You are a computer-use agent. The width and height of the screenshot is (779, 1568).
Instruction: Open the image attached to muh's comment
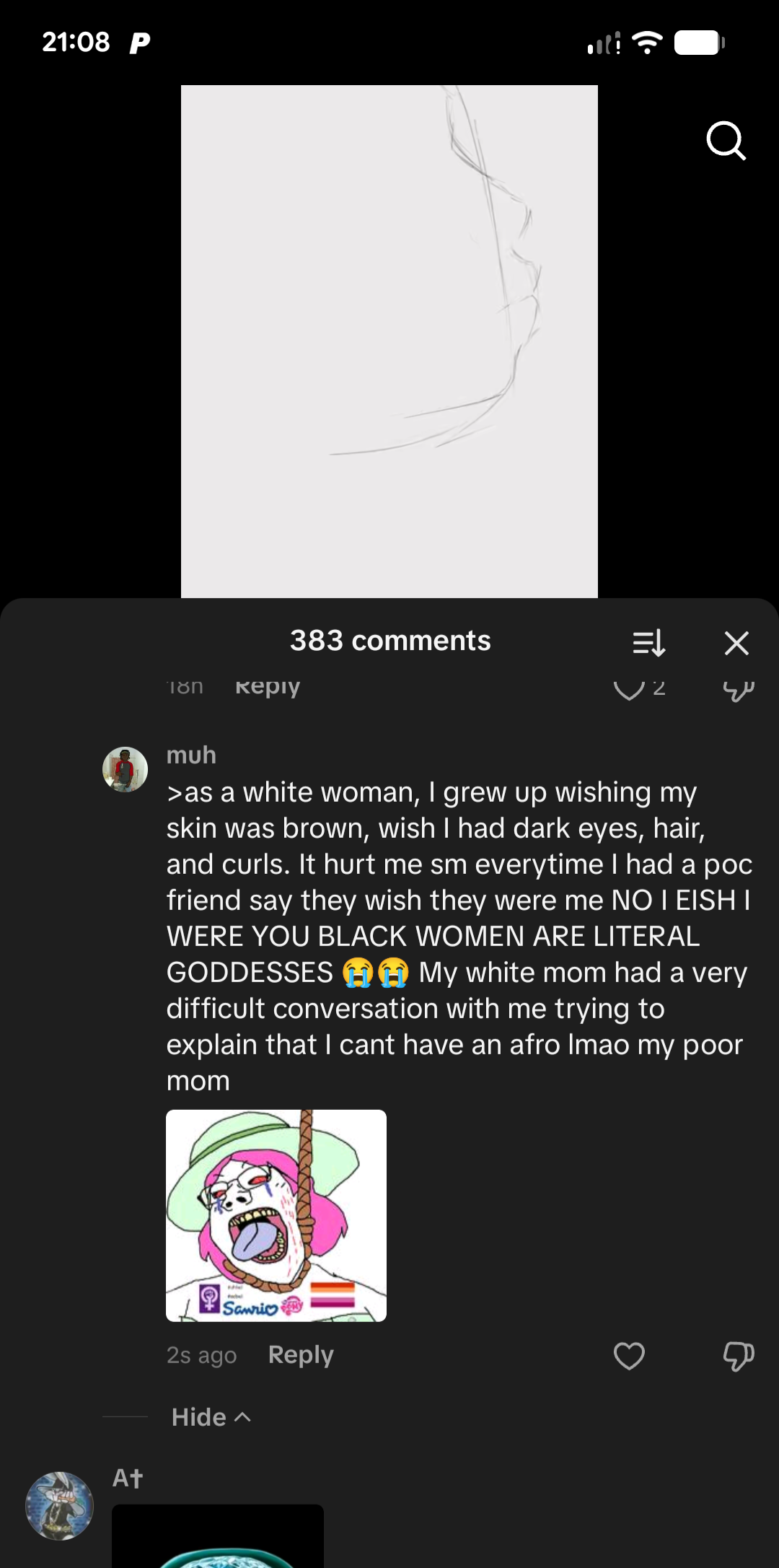(x=276, y=1215)
